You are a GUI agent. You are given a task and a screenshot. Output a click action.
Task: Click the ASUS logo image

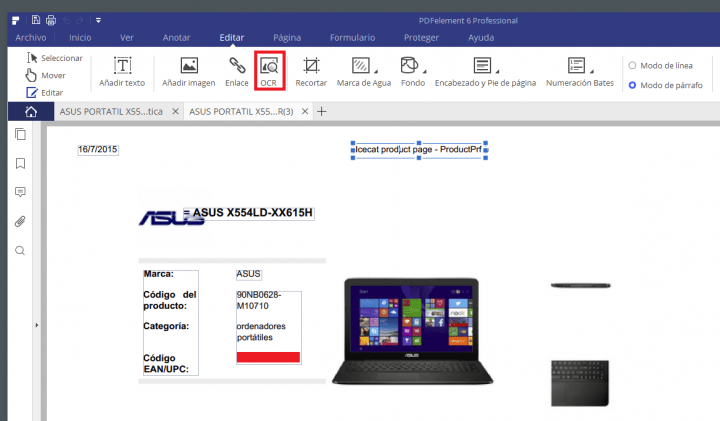[171, 218]
